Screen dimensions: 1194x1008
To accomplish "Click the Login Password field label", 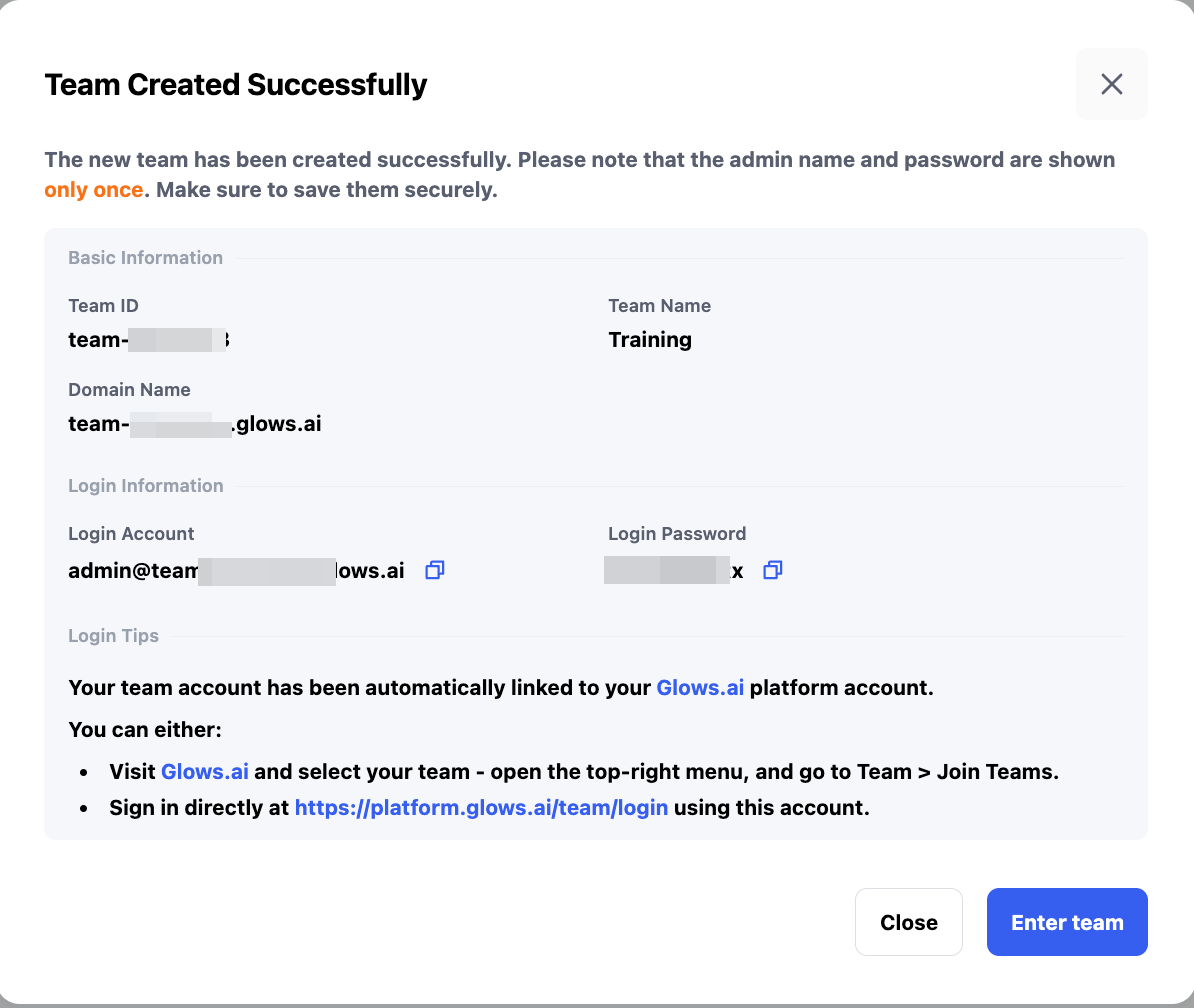I will coord(677,534).
